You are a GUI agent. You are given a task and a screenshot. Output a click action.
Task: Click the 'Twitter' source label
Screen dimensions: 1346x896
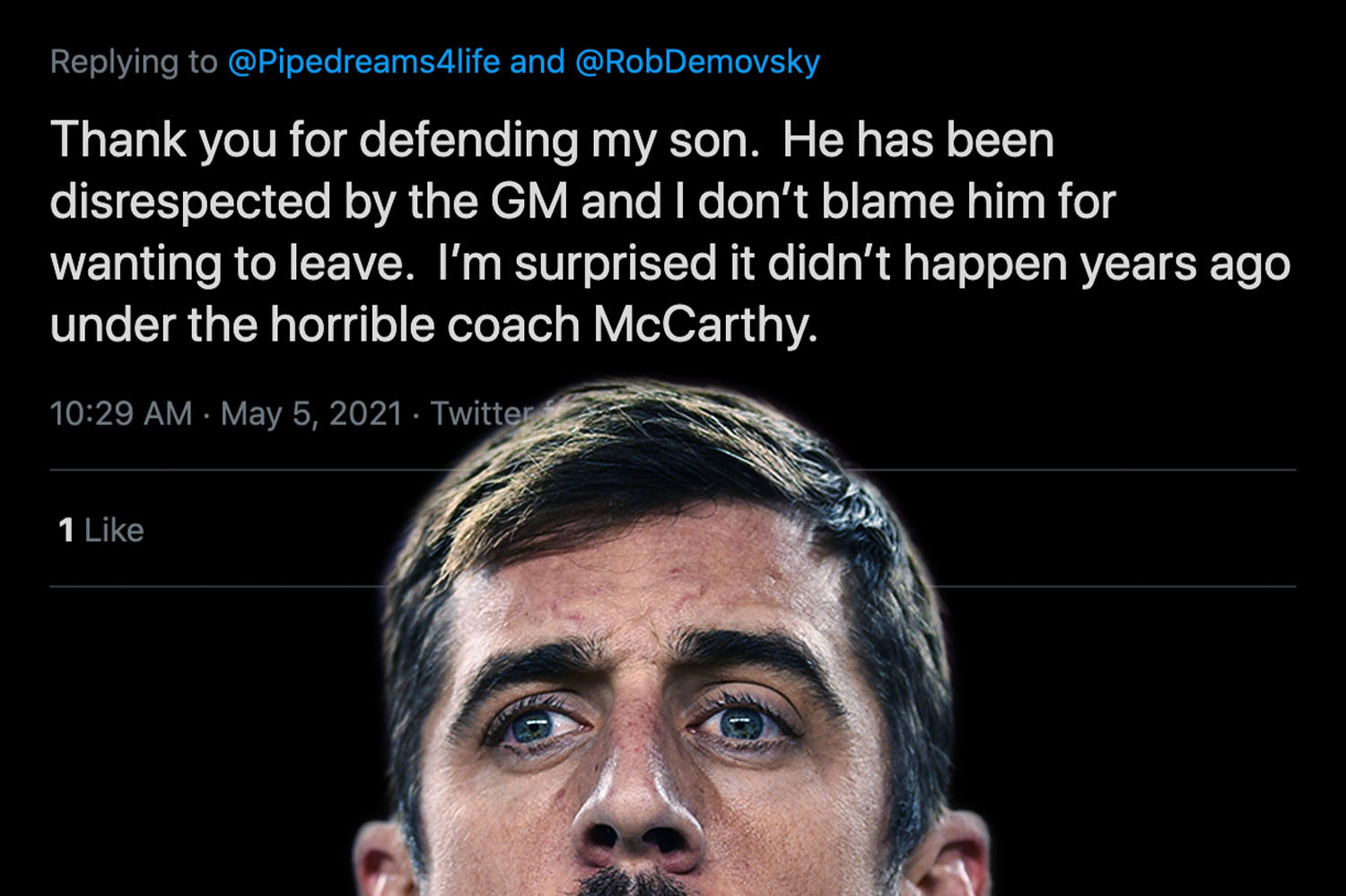click(480, 413)
